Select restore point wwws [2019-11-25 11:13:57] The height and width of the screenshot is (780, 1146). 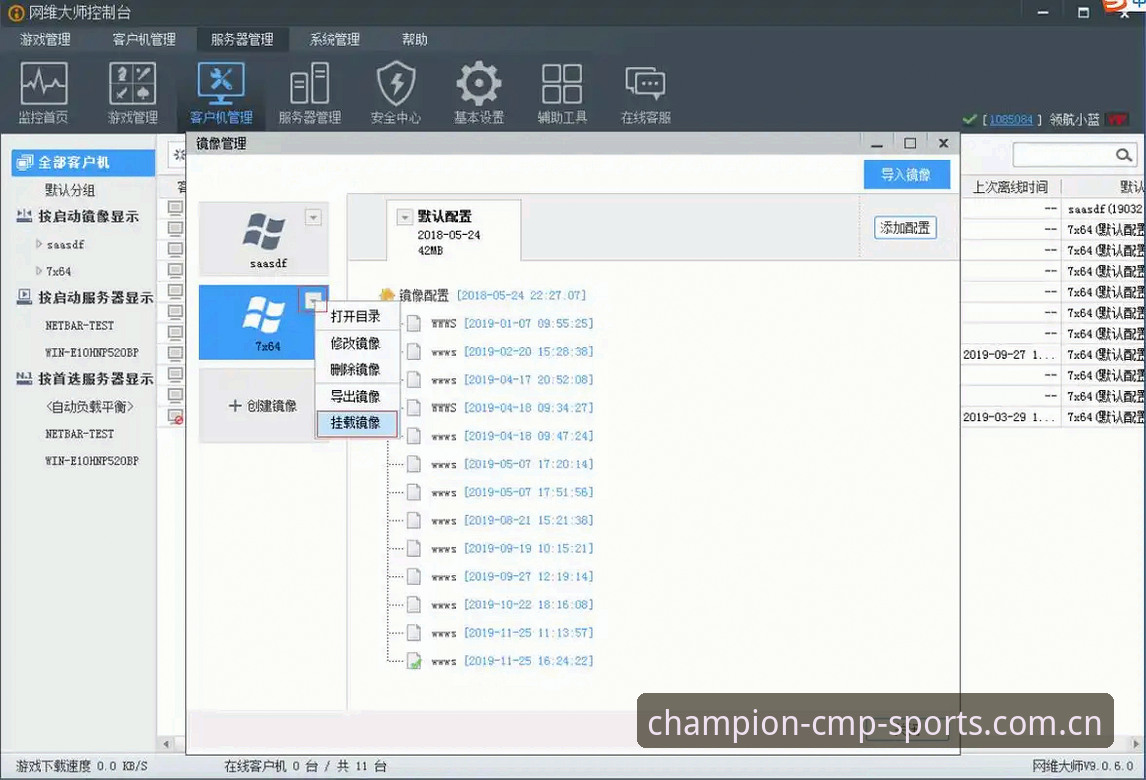[512, 633]
